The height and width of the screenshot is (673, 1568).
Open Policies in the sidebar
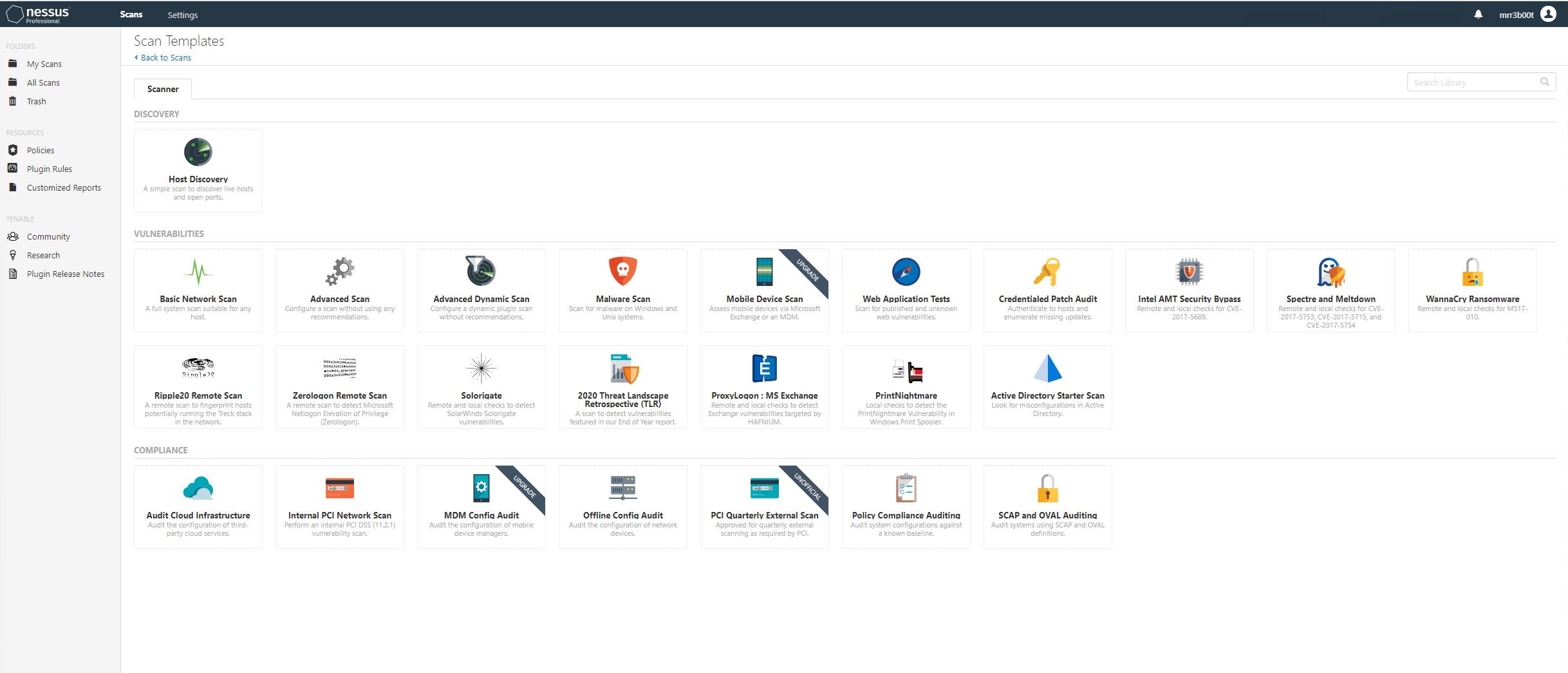(x=41, y=150)
